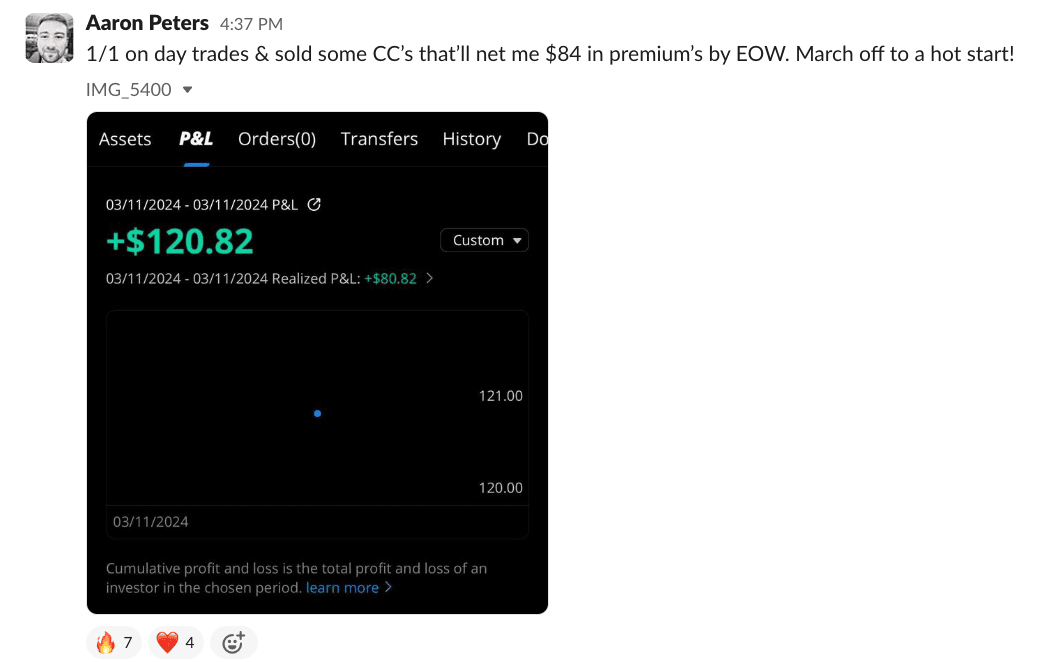This screenshot has width=1044, height=662.
Task: Click the 4:37 PM message timestamp
Action: tap(250, 24)
